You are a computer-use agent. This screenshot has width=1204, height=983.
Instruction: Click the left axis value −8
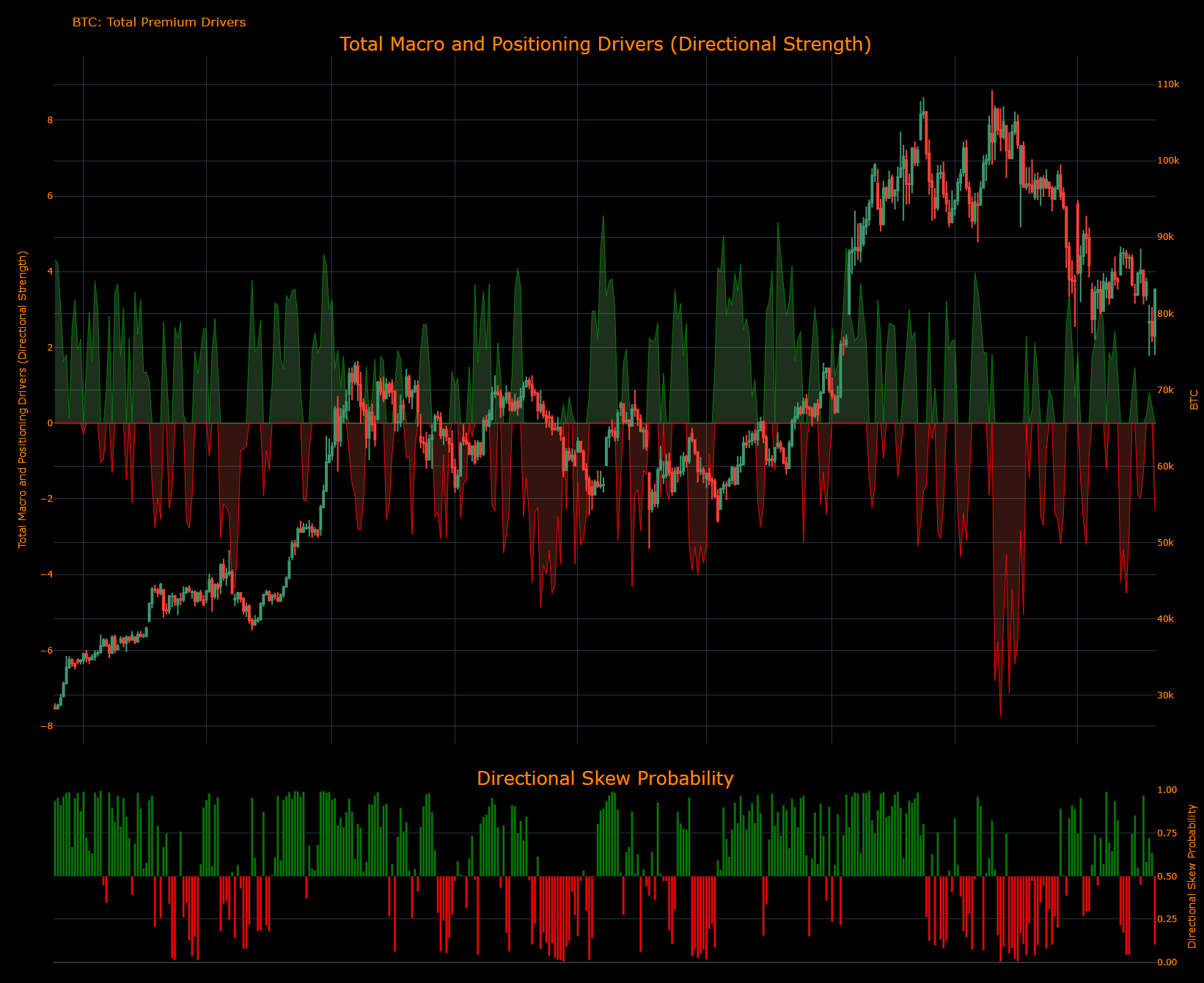click(x=47, y=726)
